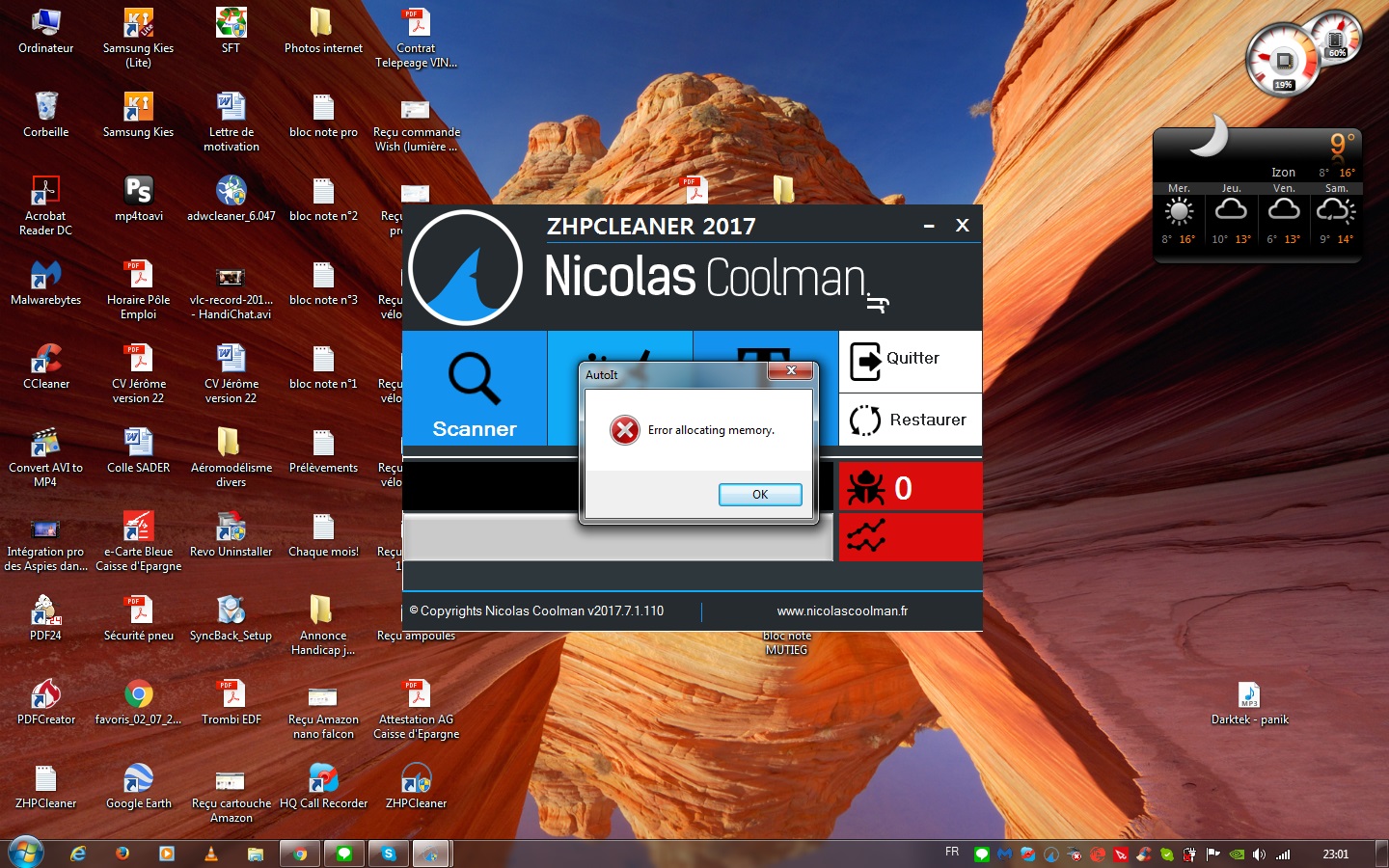The height and width of the screenshot is (868, 1389).
Task: Select the Colle SADER Word document
Action: point(138,450)
